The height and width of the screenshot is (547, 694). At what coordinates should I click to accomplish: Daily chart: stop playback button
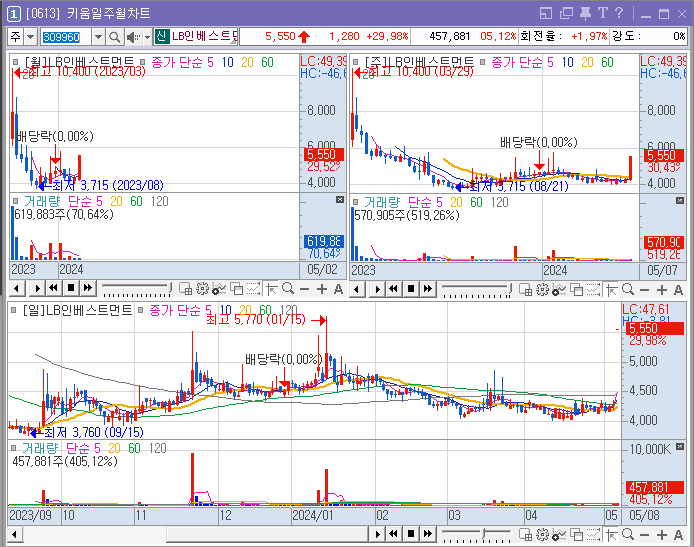pos(411,534)
